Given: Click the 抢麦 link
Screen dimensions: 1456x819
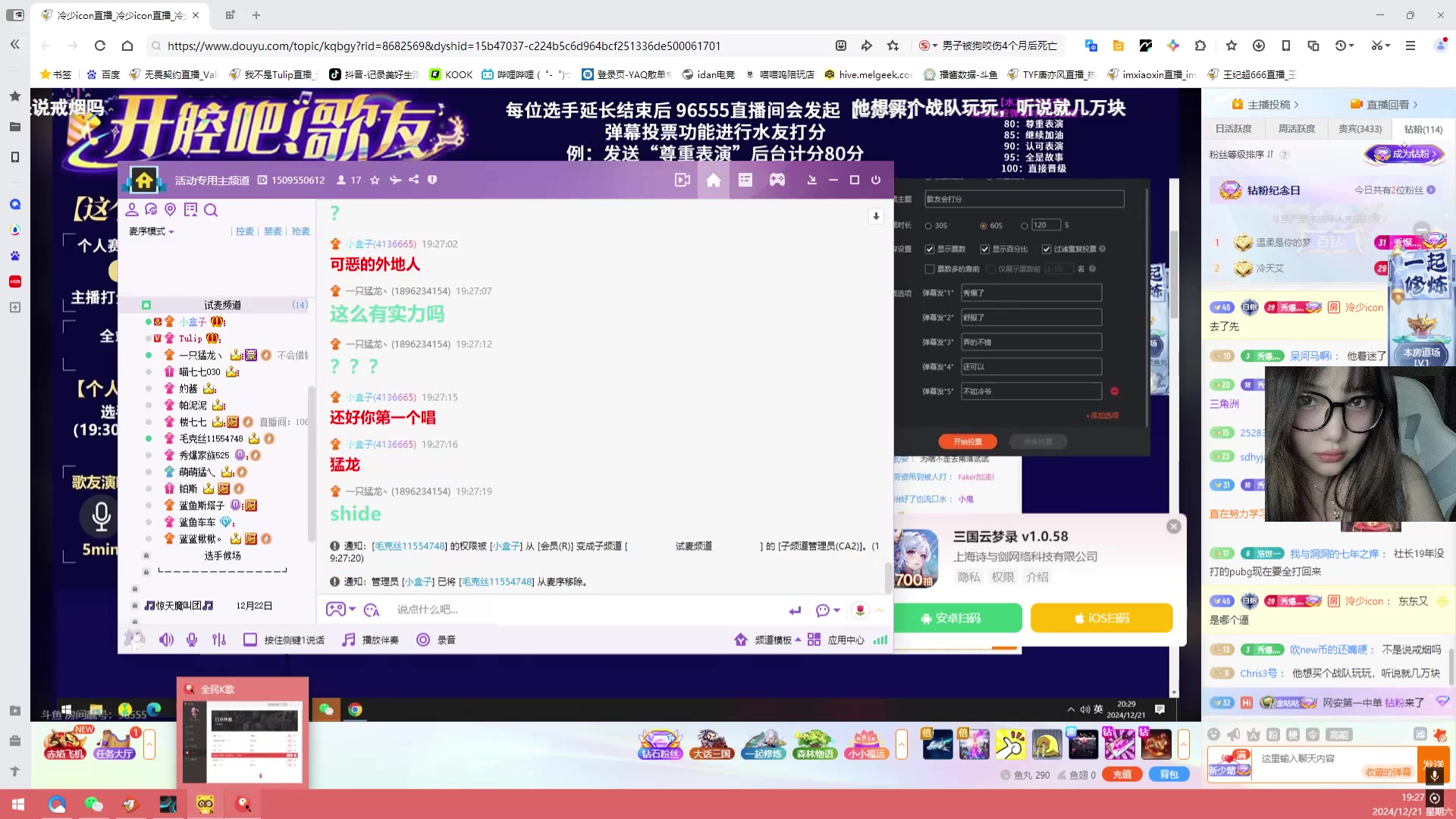Looking at the screenshot, I should click(301, 231).
